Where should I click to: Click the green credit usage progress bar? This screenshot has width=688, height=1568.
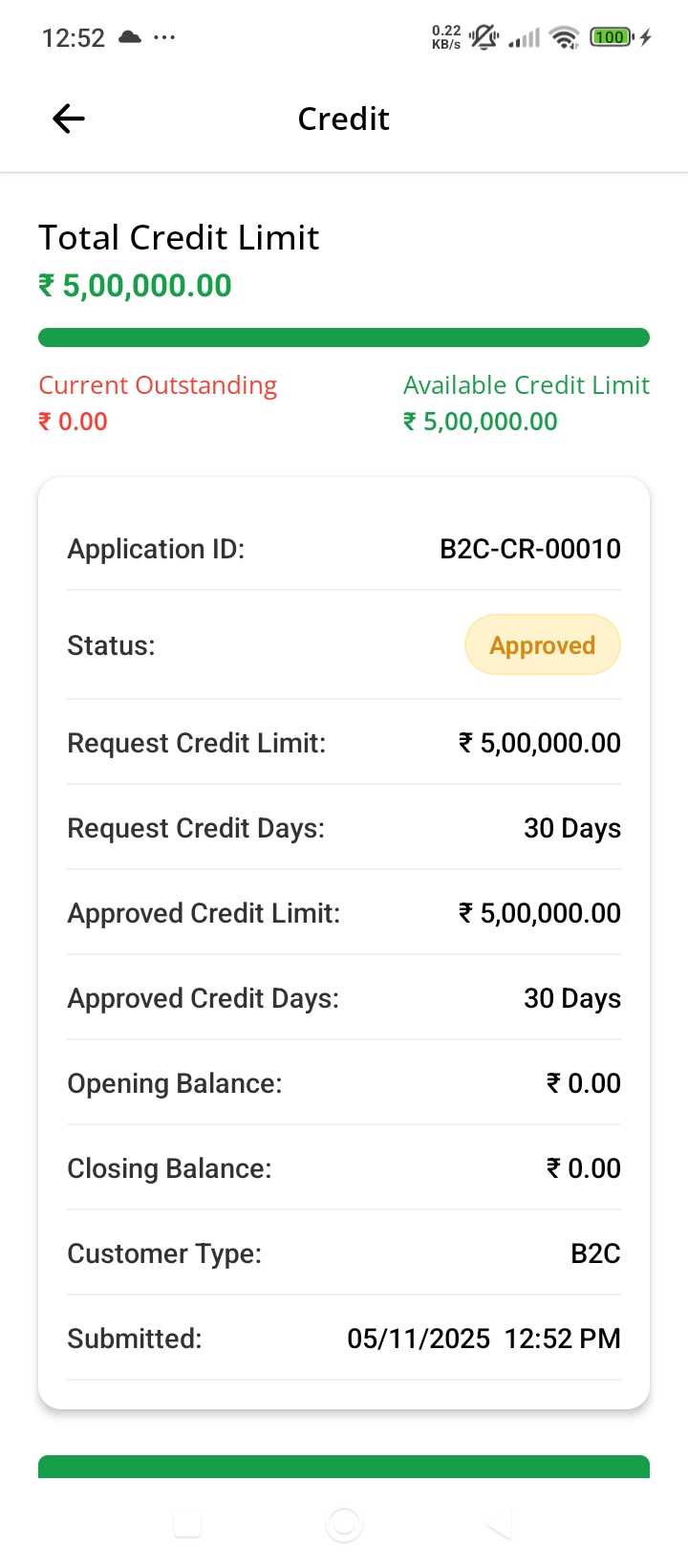[x=344, y=338]
